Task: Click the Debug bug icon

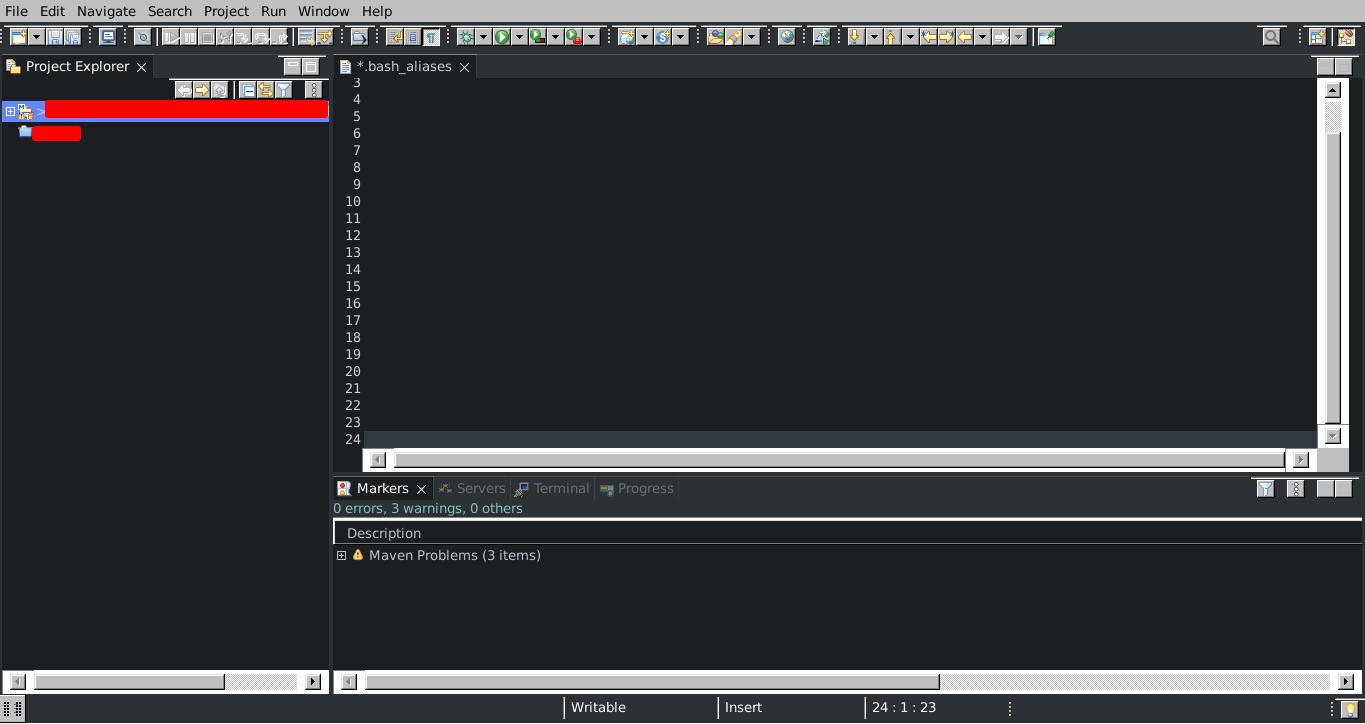Action: [x=466, y=37]
